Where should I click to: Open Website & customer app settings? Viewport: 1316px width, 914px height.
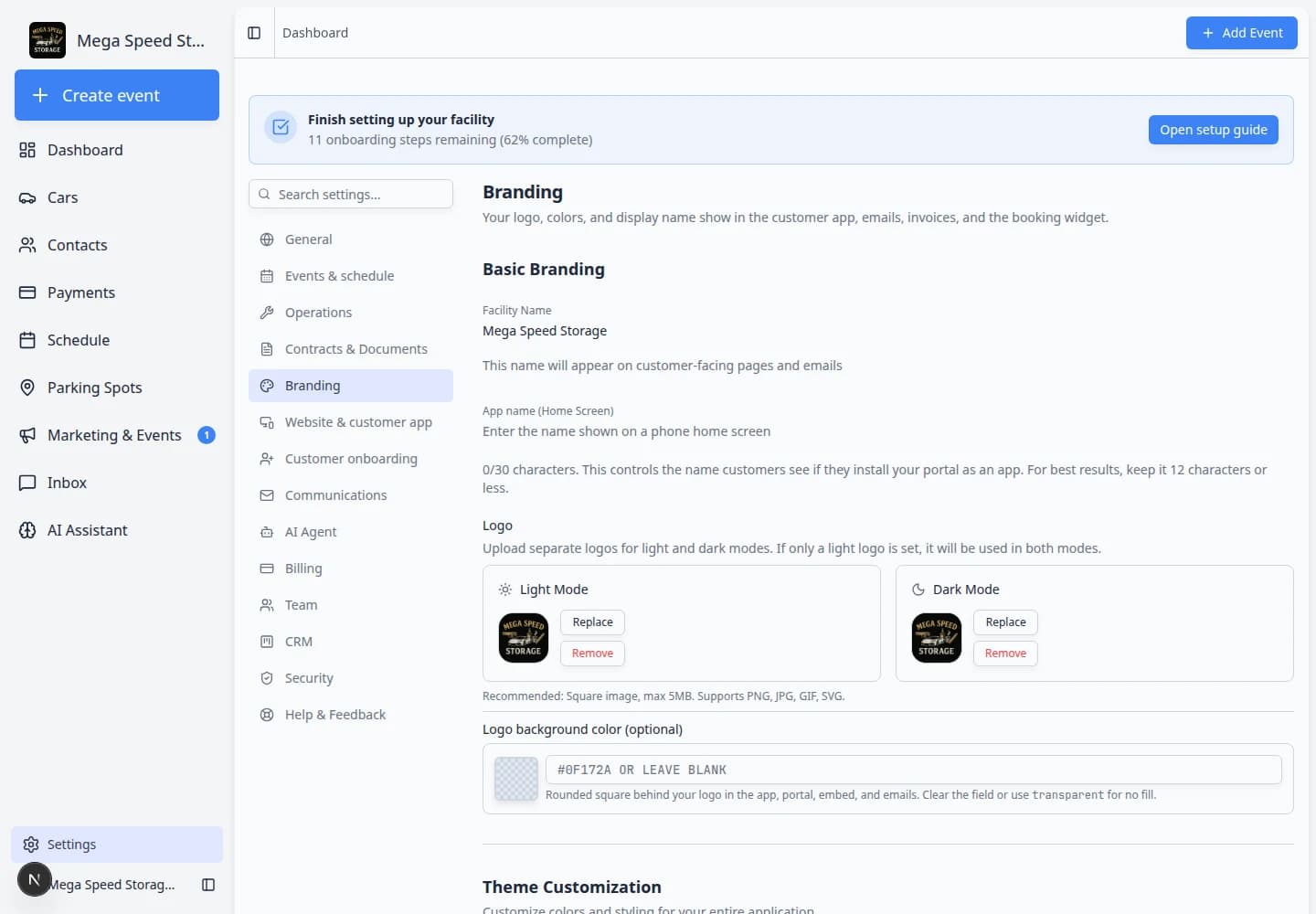(351, 422)
